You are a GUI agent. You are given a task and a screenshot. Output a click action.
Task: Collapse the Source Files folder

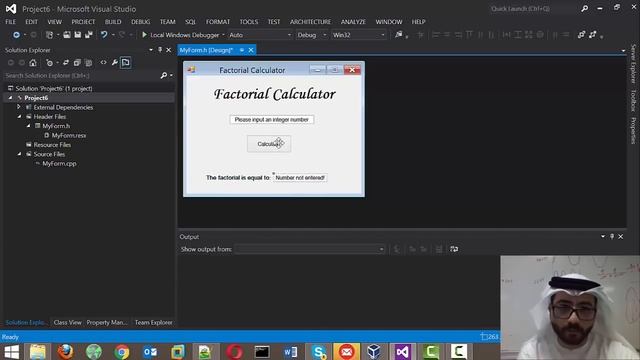coord(19,154)
